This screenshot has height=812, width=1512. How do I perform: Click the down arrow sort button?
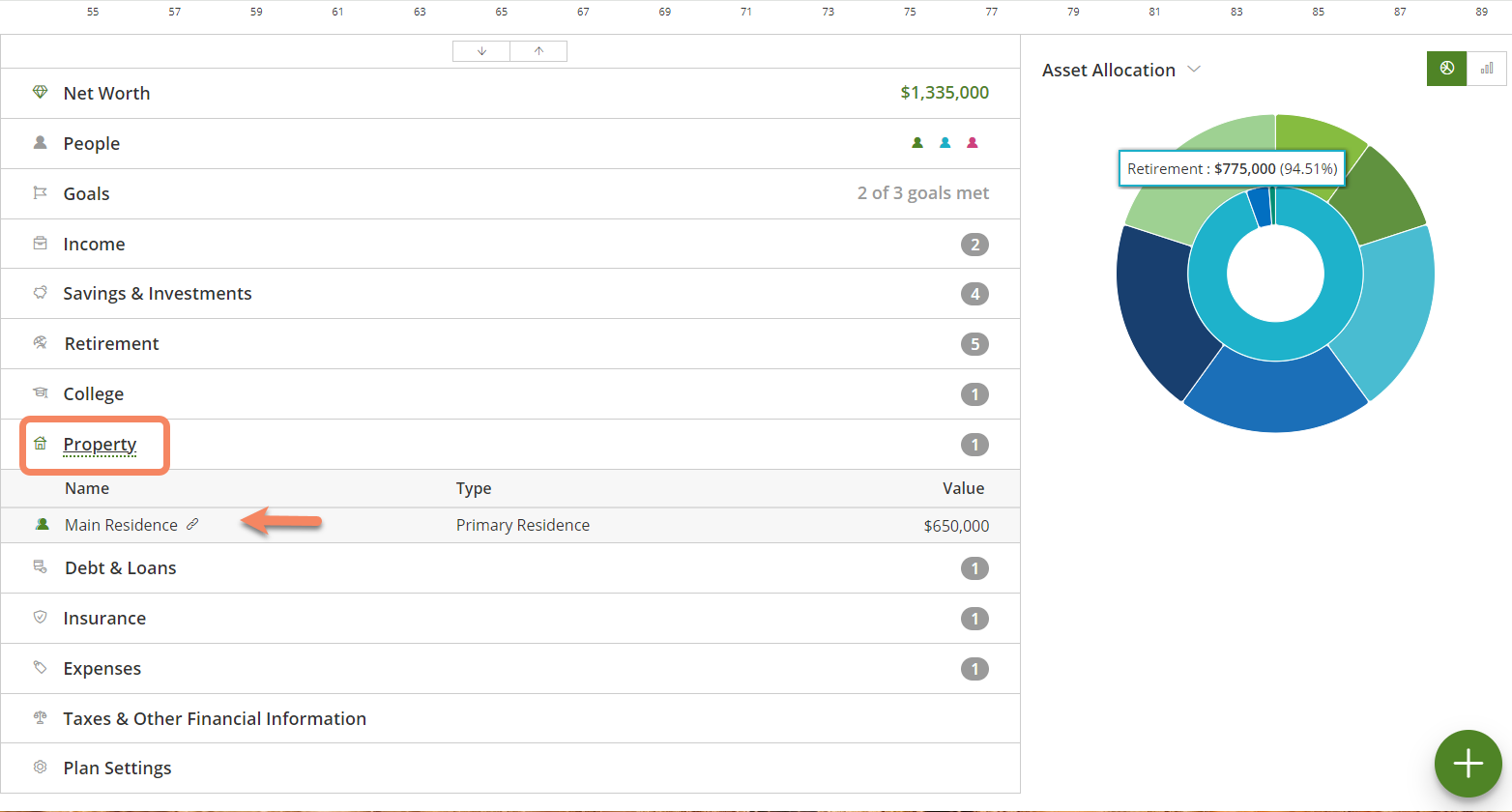[x=481, y=51]
